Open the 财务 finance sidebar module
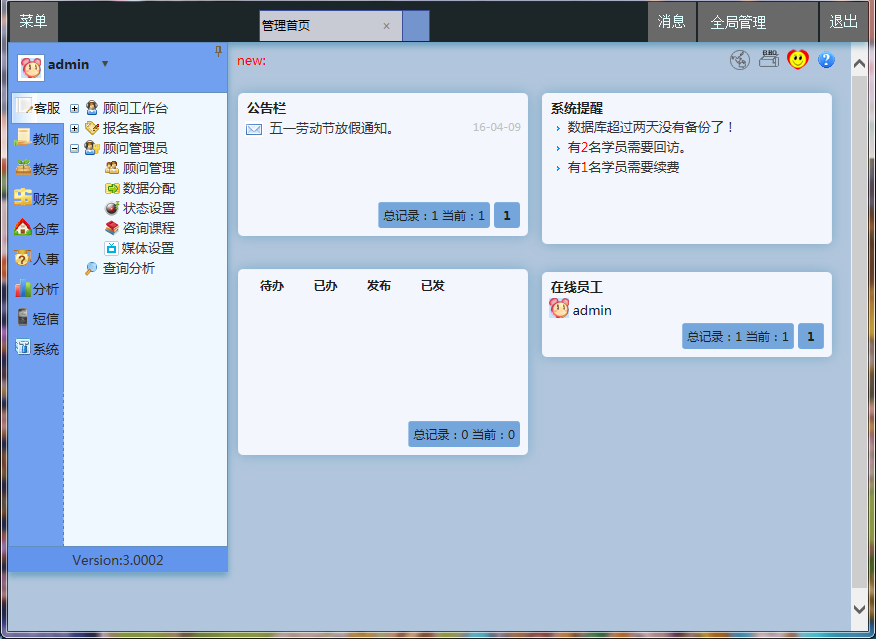The height and width of the screenshot is (639, 876). pyautogui.click(x=37, y=198)
